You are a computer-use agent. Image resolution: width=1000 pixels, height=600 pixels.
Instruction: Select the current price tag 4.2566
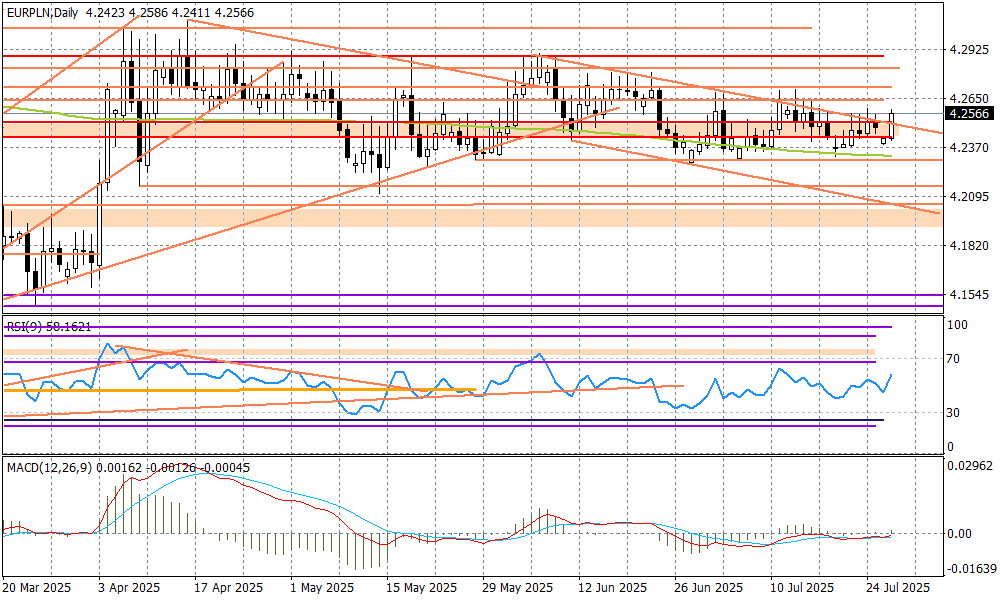pyautogui.click(x=969, y=113)
